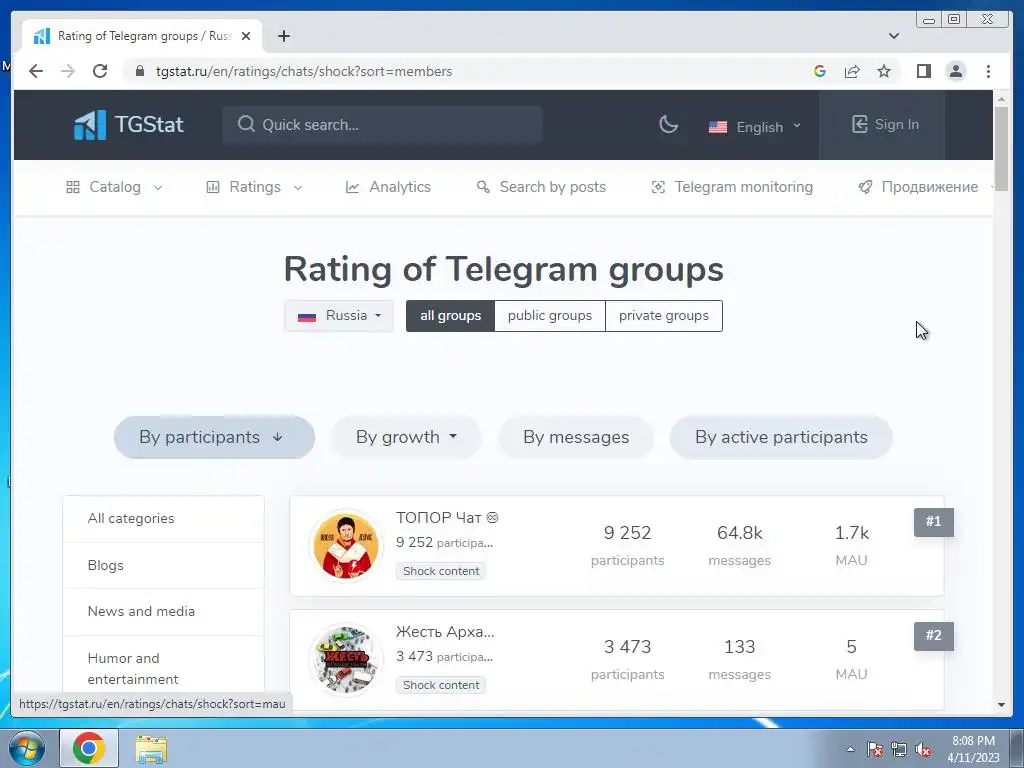Click 133 messages value
The height and width of the screenshot is (768, 1024).
pos(739,647)
